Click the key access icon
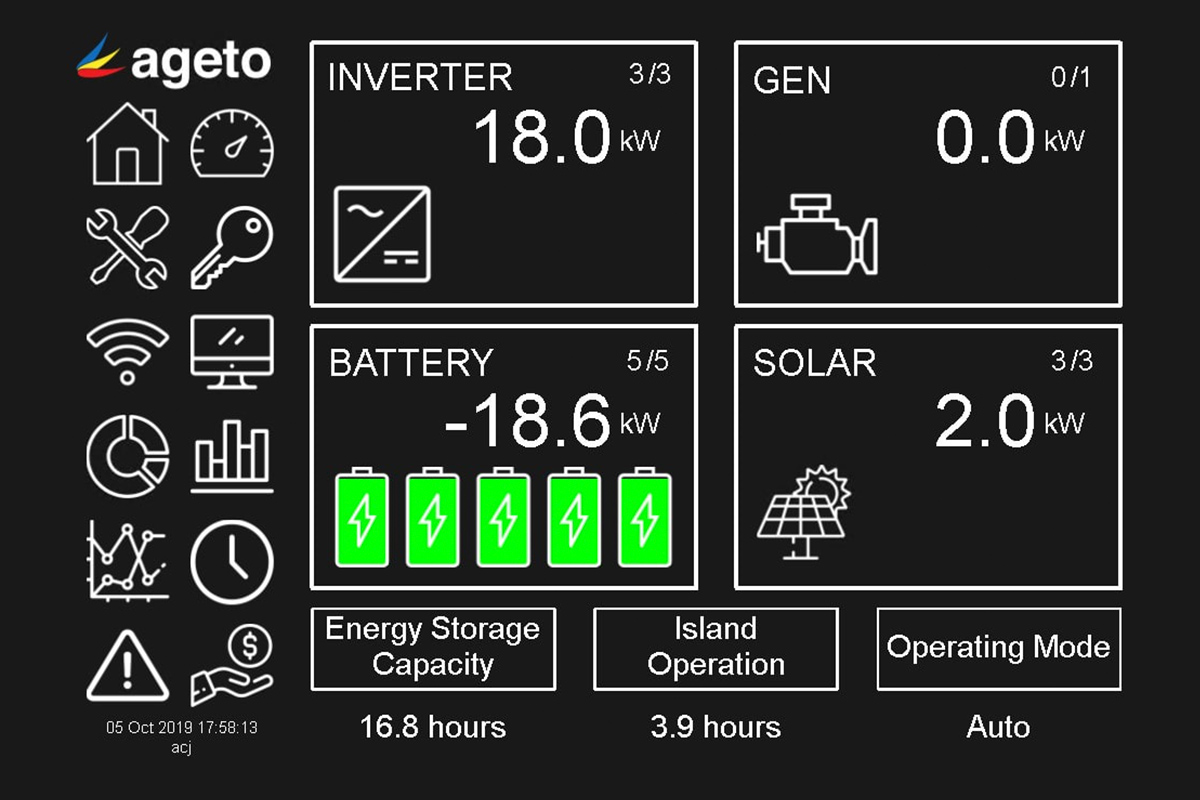The height and width of the screenshot is (800, 1200). pyautogui.click(x=231, y=248)
